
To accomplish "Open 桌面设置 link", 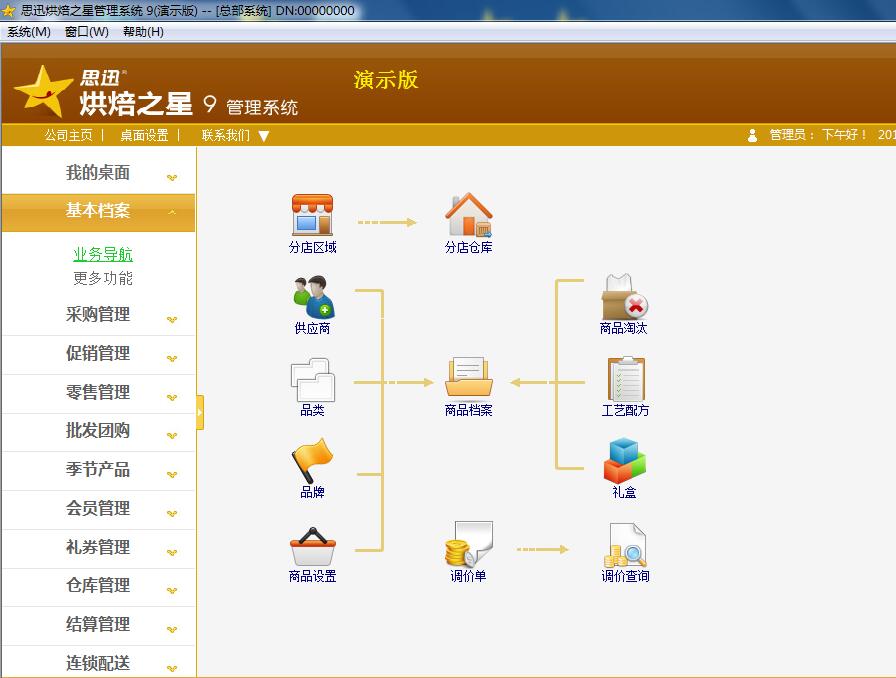I will 145,135.
